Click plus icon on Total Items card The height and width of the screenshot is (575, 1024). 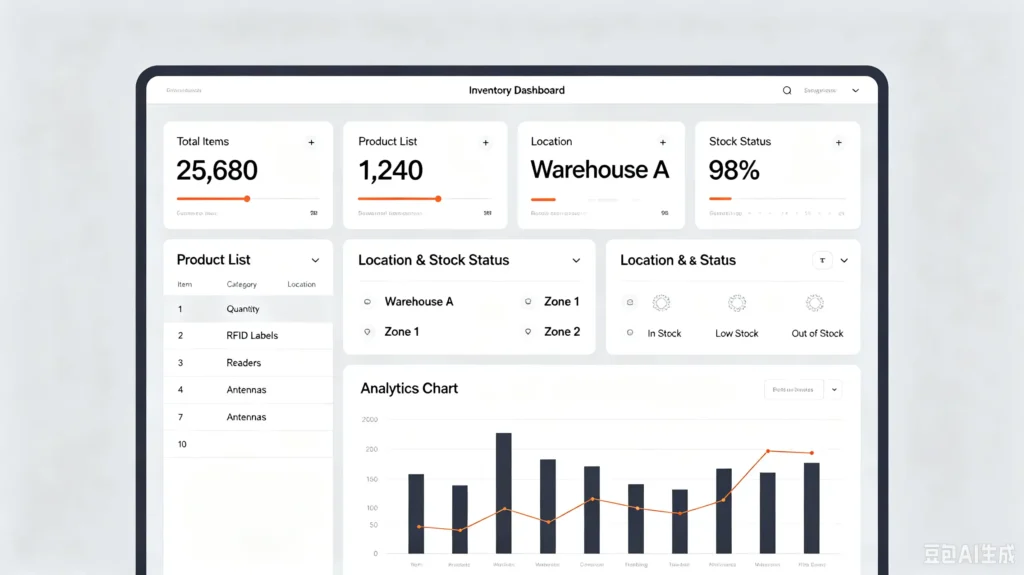pos(312,142)
